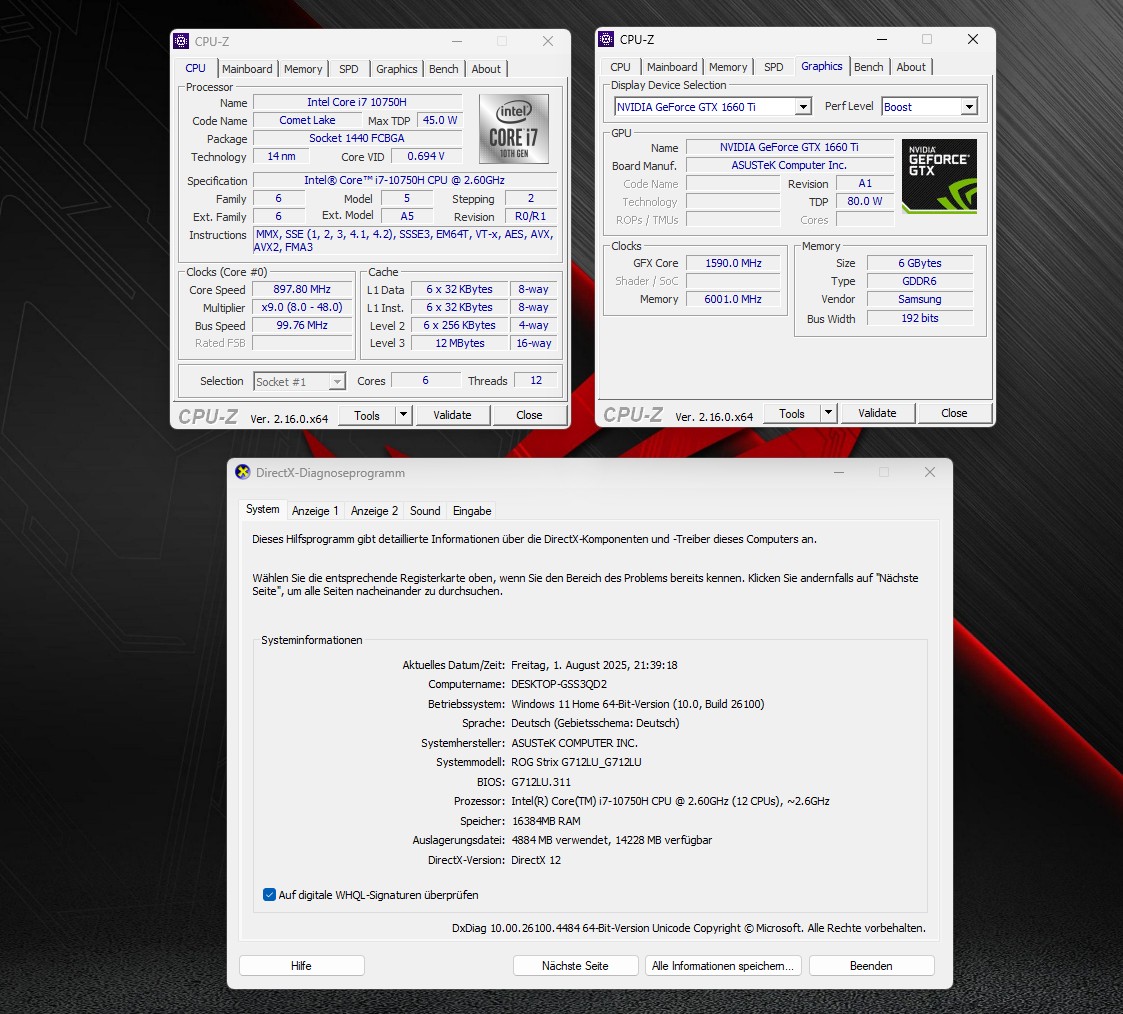Click the Core Speed value 897.80 MHz
Screen dimensions: 1123x1014
302,289
